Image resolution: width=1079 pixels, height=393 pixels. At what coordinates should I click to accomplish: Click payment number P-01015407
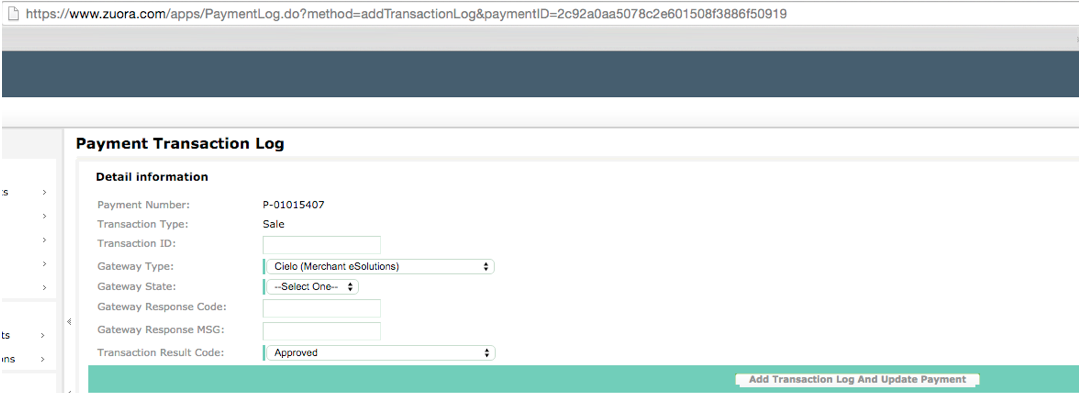(x=293, y=204)
